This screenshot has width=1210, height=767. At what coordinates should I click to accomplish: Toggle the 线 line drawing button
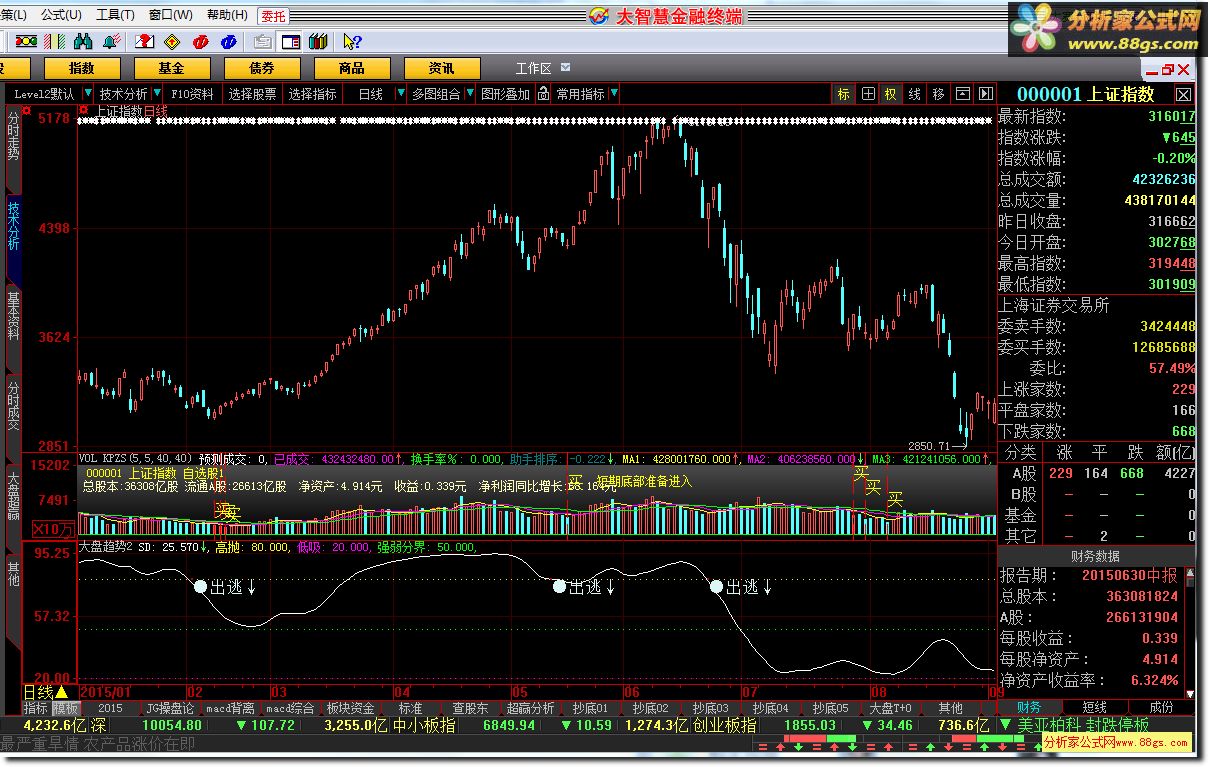[914, 94]
